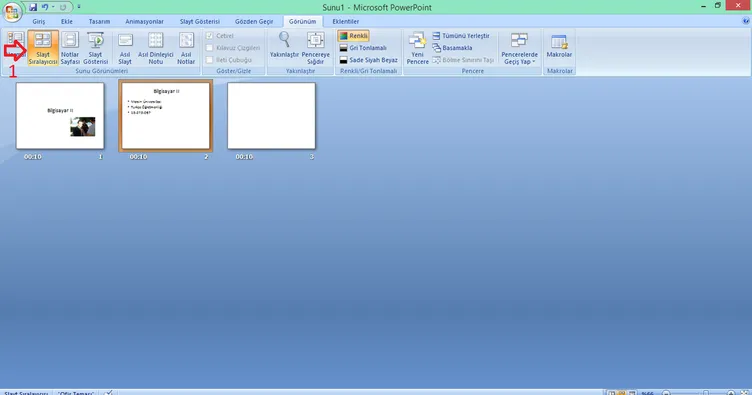This screenshot has width=752, height=395.
Task: Switch to Gözden Geçir tab
Action: 254,22
